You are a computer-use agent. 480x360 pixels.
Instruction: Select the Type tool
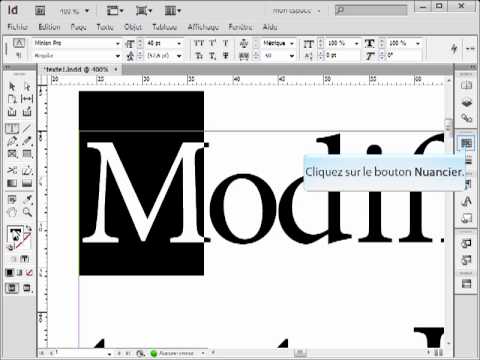tap(12, 128)
